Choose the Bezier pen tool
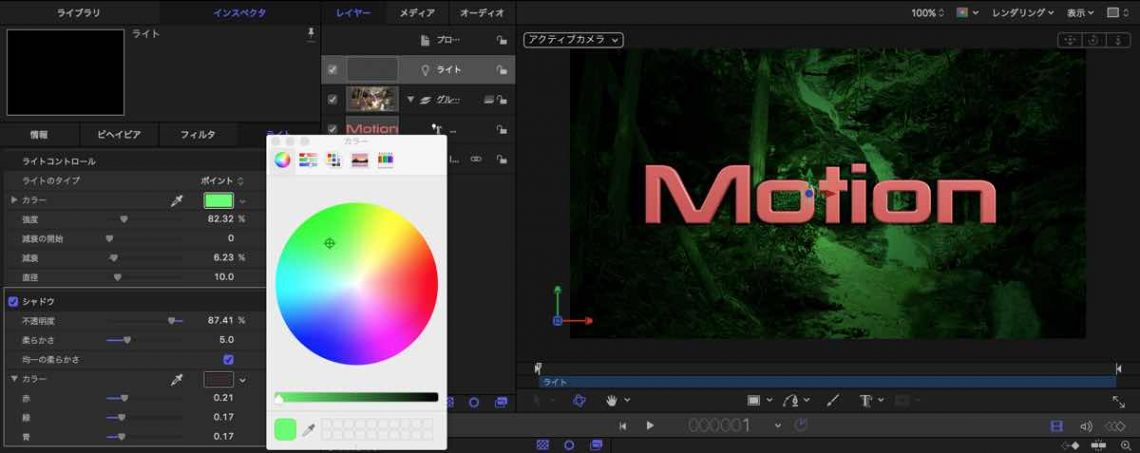 tap(792, 400)
